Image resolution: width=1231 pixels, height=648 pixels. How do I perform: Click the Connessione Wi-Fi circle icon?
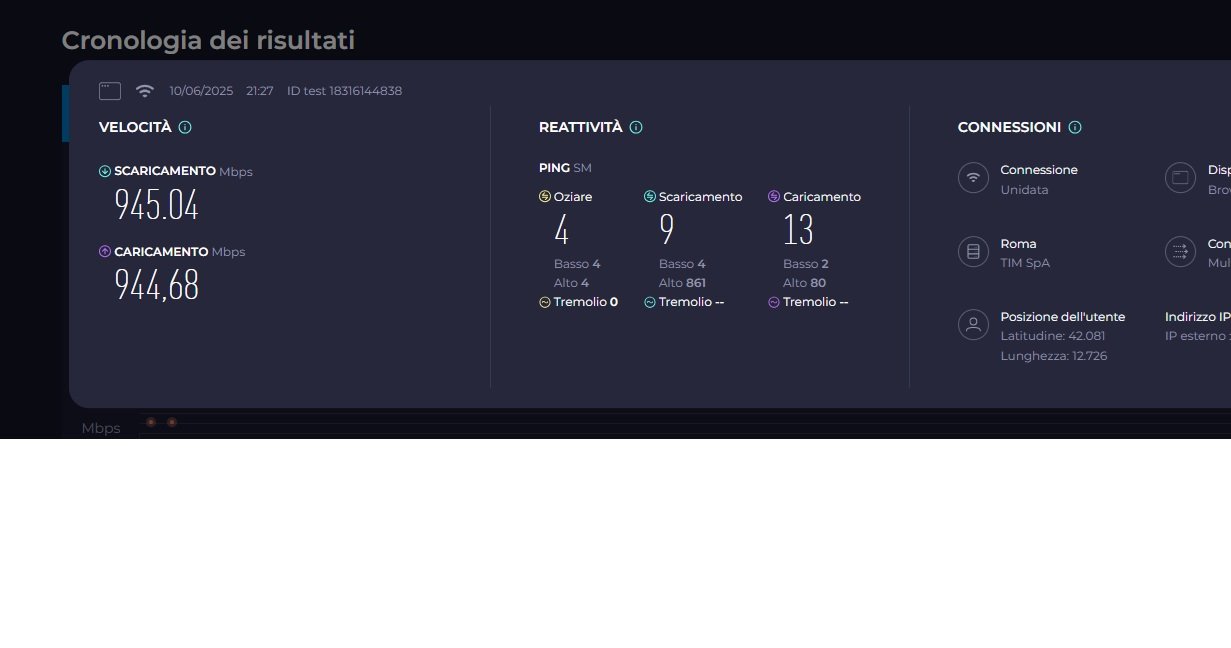tap(973, 178)
